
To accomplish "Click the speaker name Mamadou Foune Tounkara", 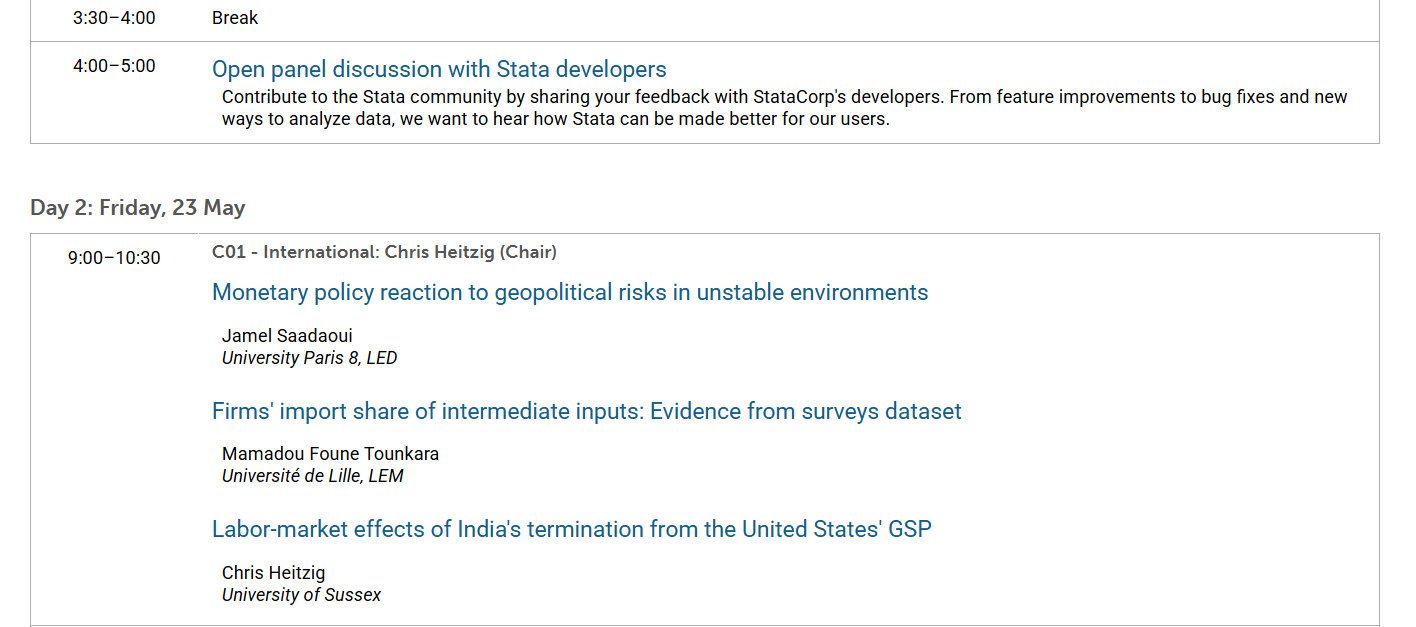I will tap(330, 454).
